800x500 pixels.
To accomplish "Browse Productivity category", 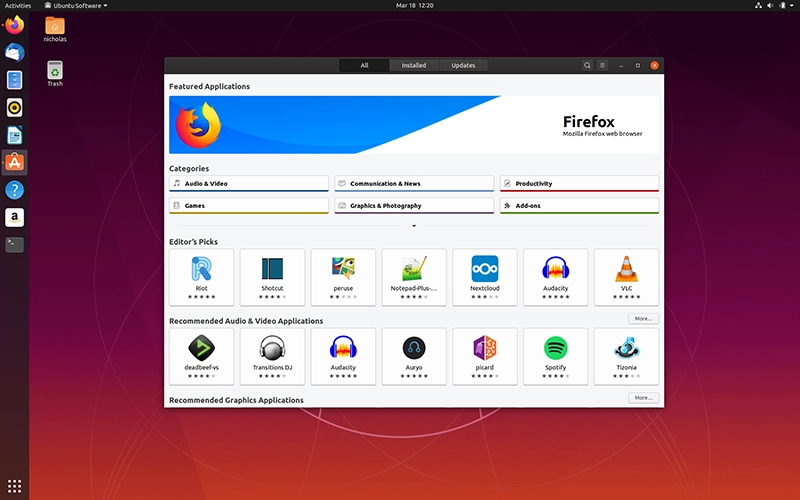I will point(580,184).
